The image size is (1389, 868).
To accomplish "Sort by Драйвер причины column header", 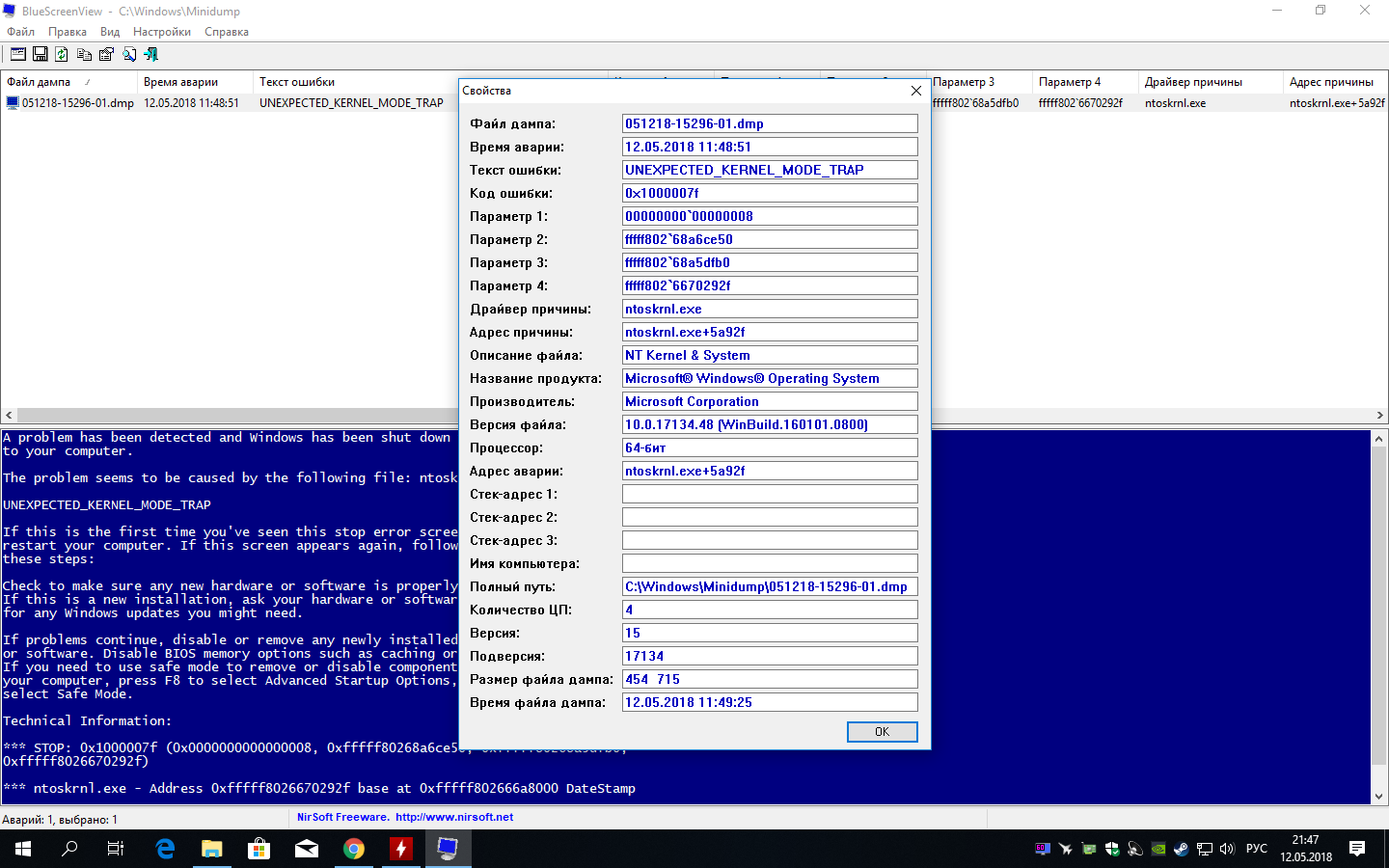I will [x=1211, y=82].
